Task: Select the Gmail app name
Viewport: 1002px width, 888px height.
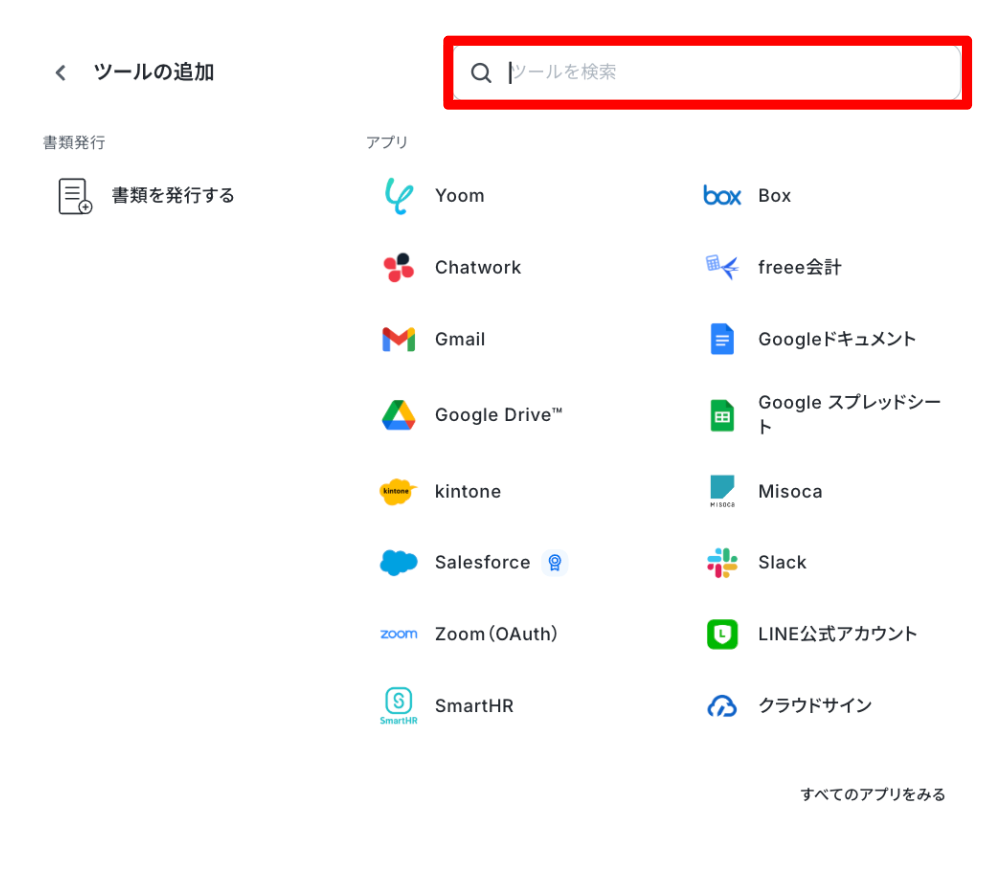Action: (x=460, y=339)
